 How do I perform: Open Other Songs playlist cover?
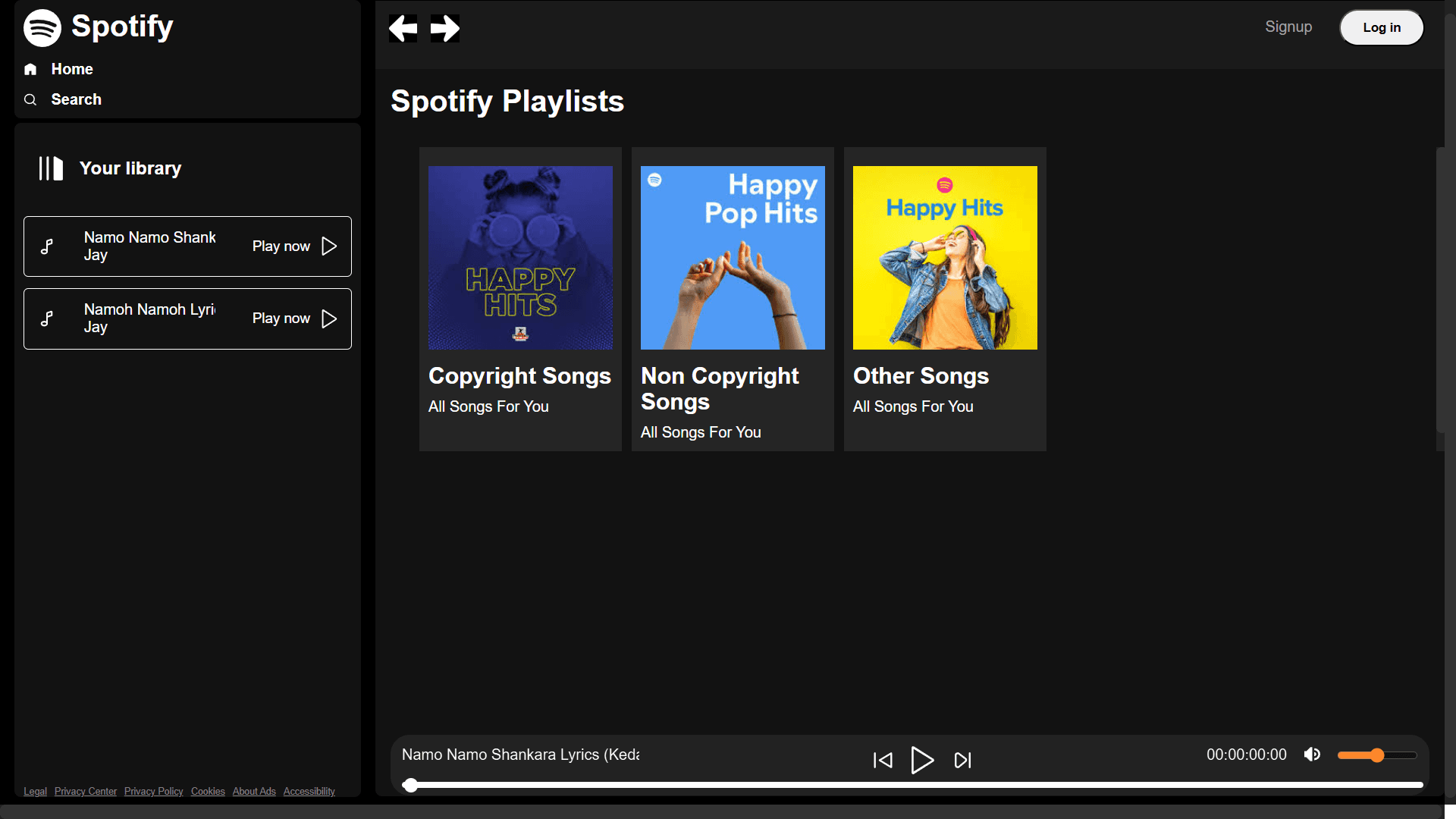pyautogui.click(x=945, y=258)
